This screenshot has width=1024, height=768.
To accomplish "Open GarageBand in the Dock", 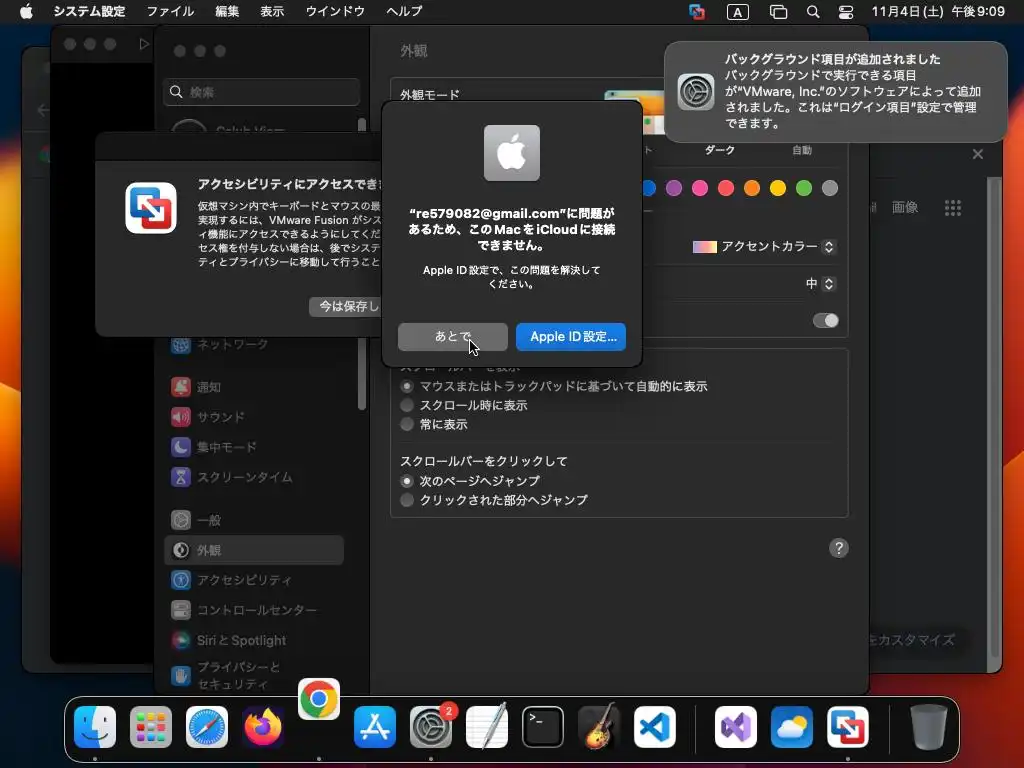I will (x=599, y=727).
